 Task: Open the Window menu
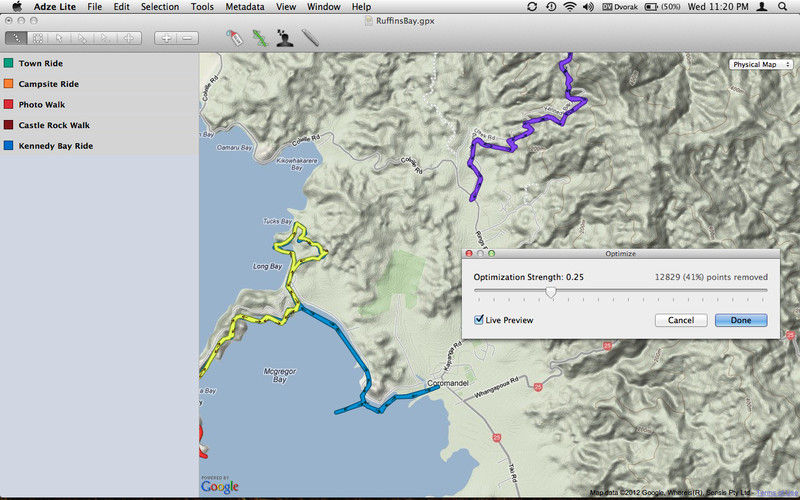point(323,7)
